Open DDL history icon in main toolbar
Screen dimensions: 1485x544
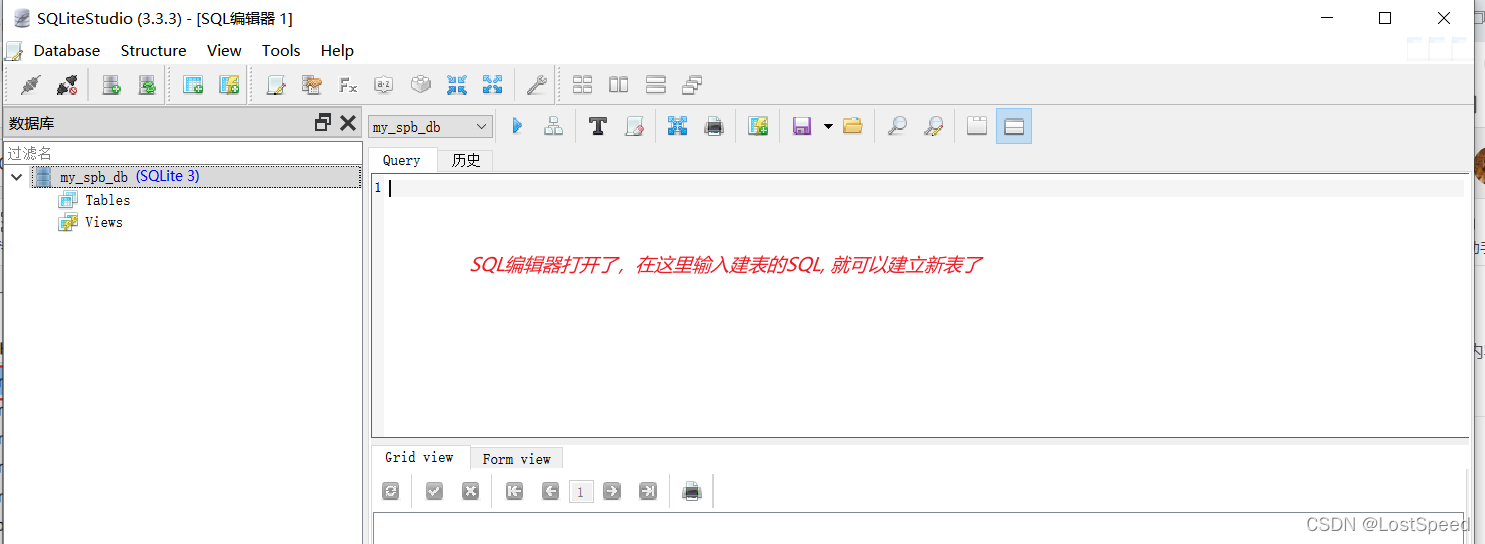coord(312,85)
